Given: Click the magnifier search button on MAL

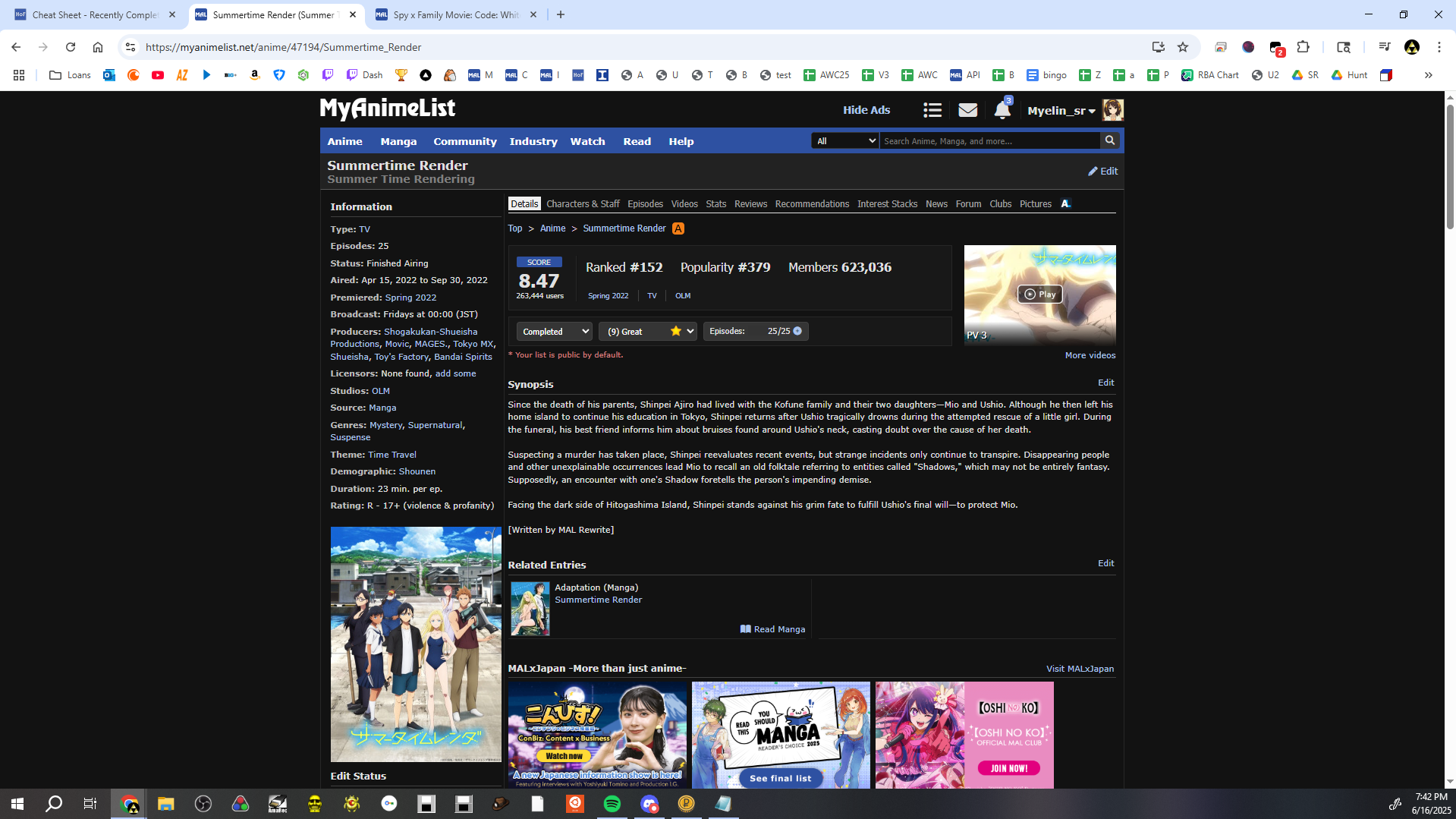Looking at the screenshot, I should tap(1110, 140).
